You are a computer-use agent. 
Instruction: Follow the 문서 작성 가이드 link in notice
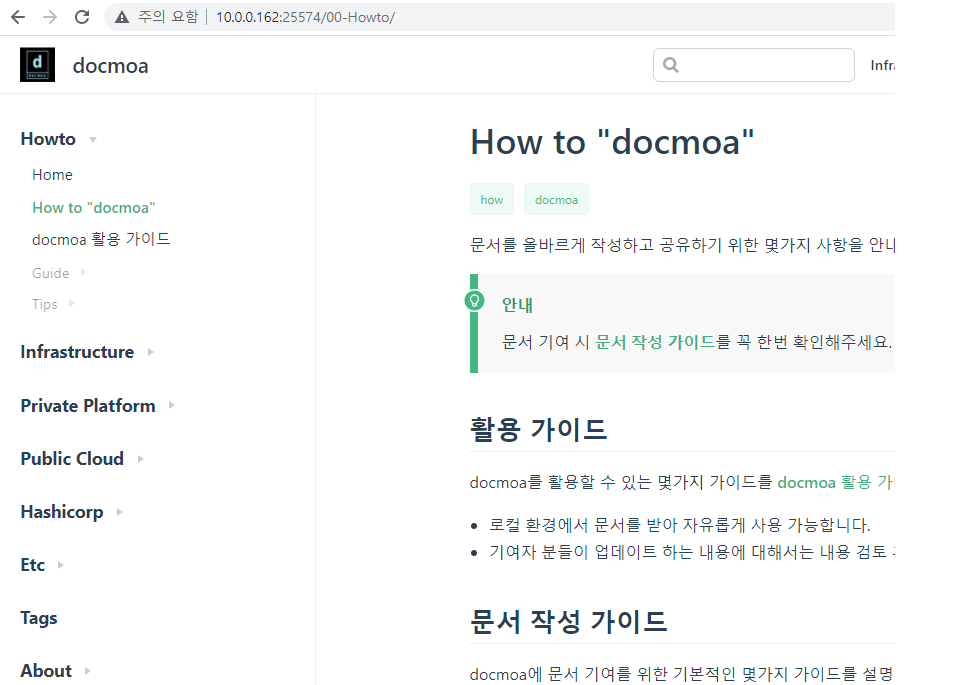point(655,342)
